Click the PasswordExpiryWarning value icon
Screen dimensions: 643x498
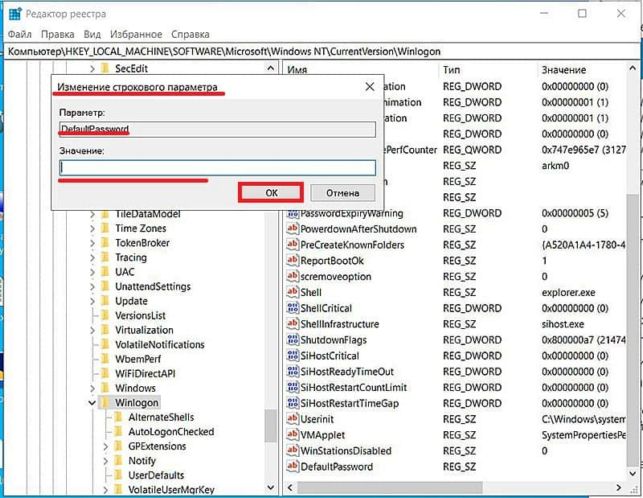(x=292, y=213)
